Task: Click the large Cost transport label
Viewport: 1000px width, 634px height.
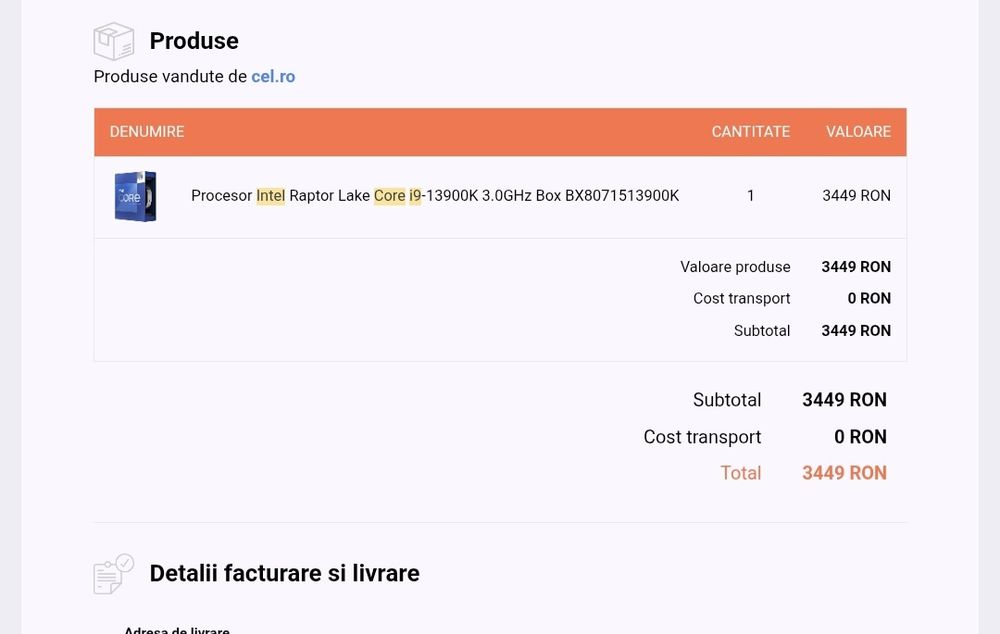Action: [x=702, y=437]
